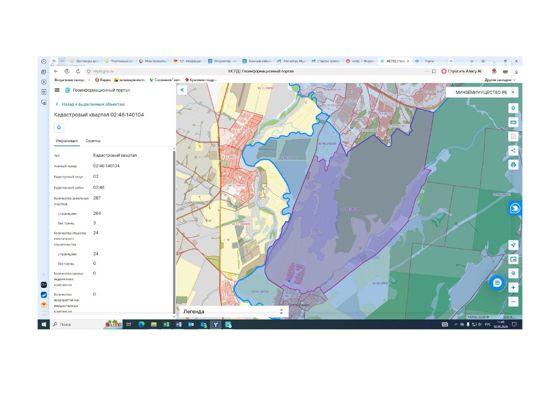Switch to the Информация tab

coord(67,141)
